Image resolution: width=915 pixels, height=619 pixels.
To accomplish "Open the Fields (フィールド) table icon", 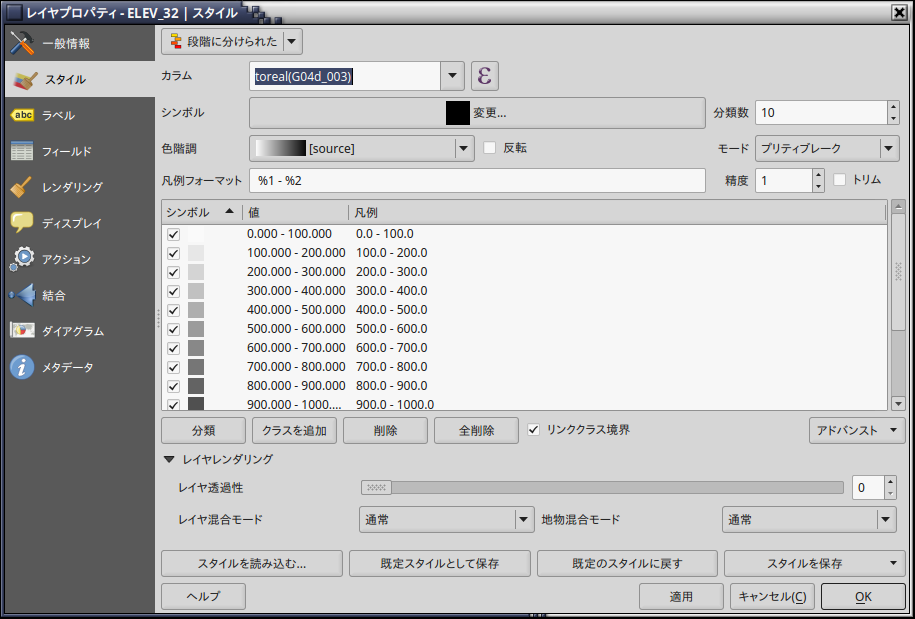I will click(22, 151).
